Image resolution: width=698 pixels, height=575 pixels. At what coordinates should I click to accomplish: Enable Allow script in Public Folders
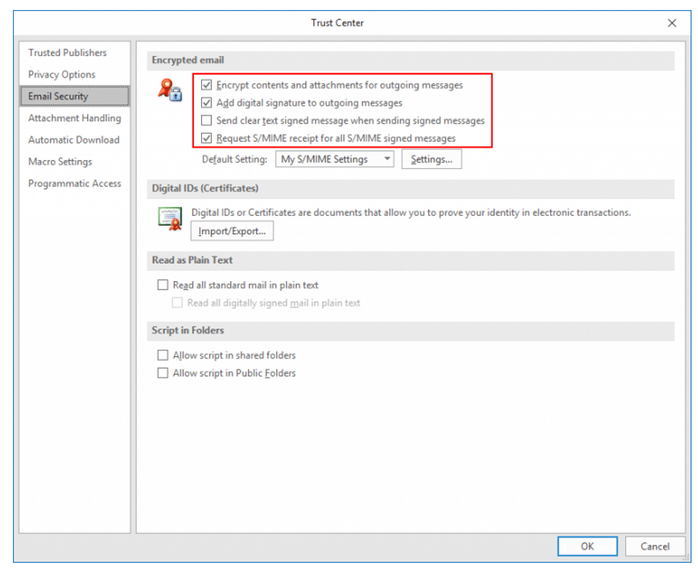pyautogui.click(x=163, y=373)
